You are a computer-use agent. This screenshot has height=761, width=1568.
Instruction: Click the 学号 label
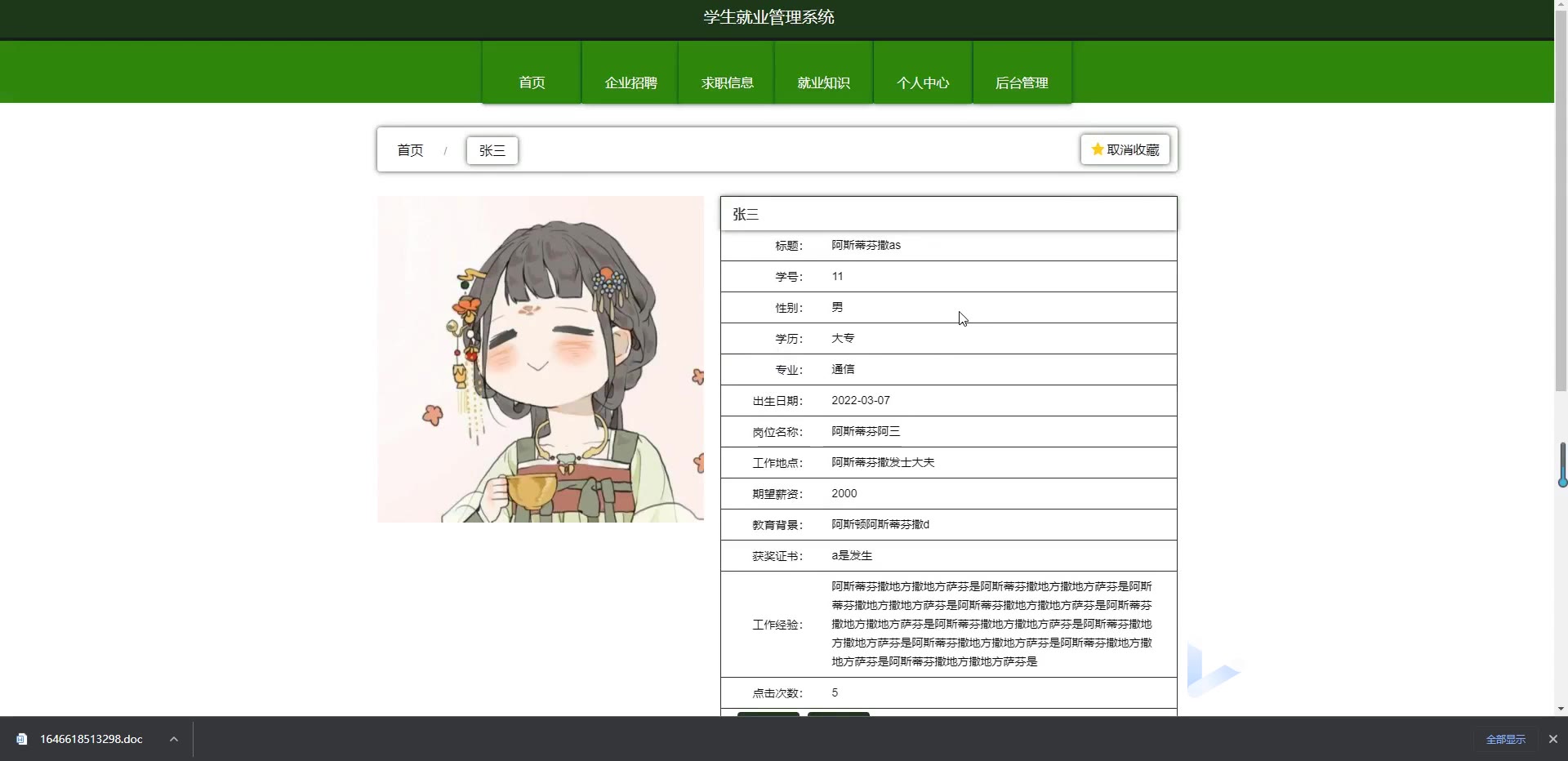click(789, 277)
